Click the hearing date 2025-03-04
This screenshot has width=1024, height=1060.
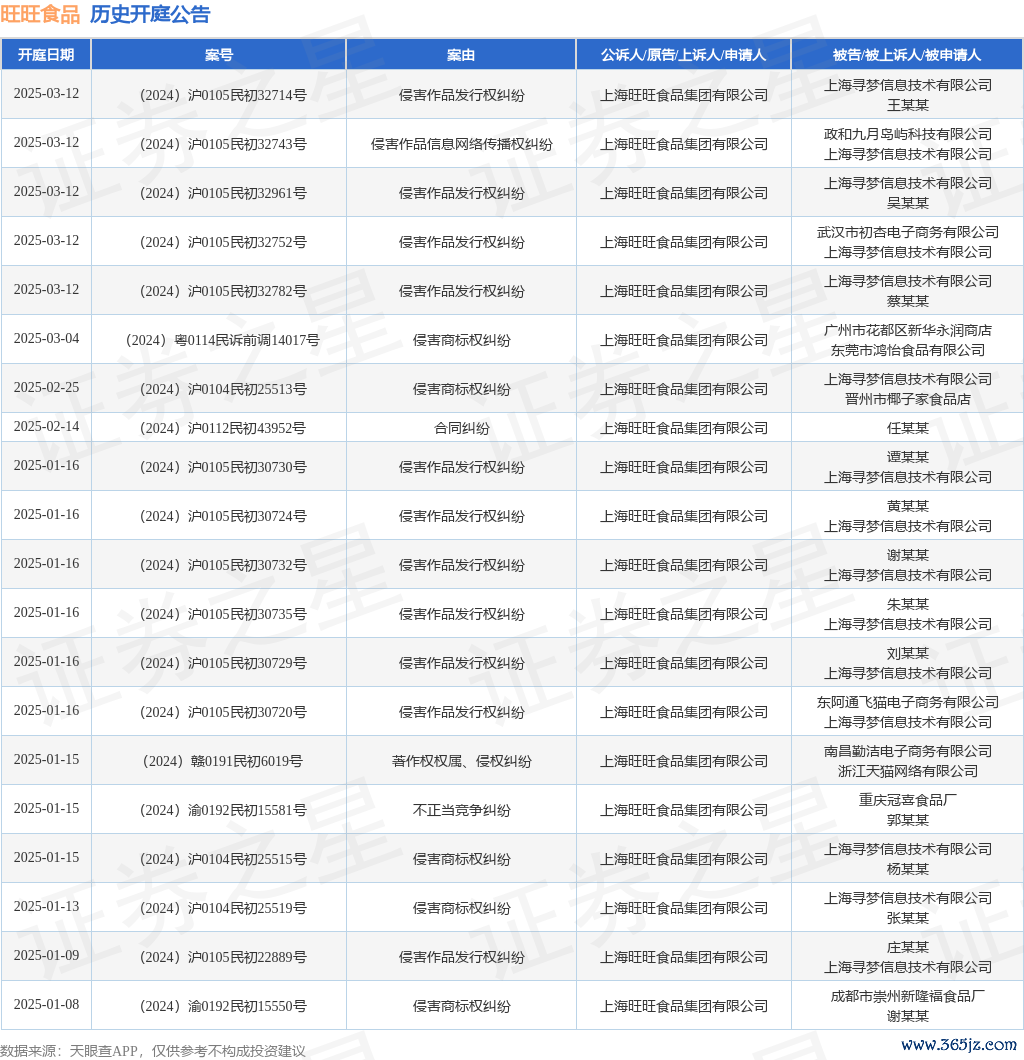[46, 338]
